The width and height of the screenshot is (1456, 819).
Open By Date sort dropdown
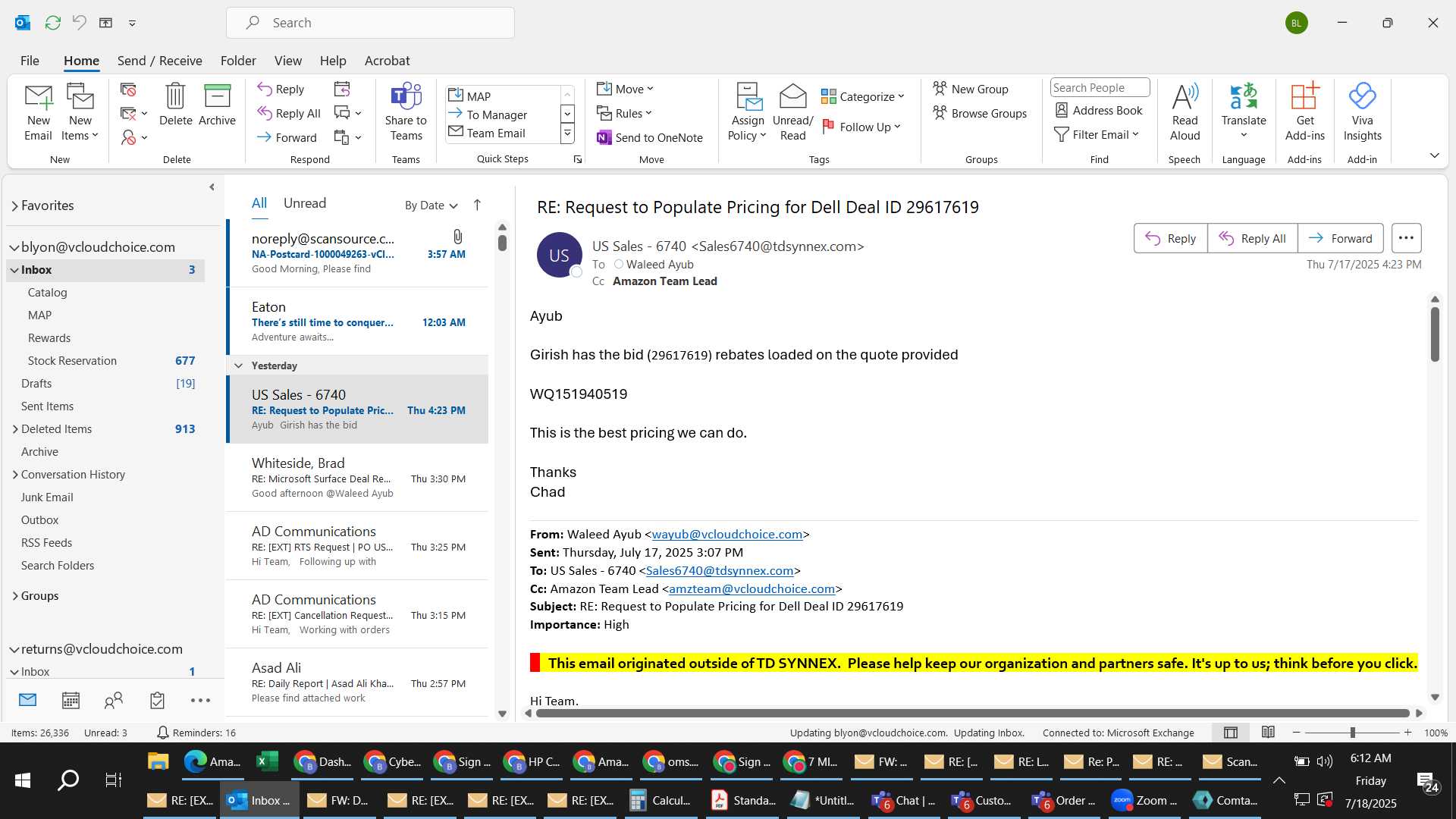tap(431, 205)
